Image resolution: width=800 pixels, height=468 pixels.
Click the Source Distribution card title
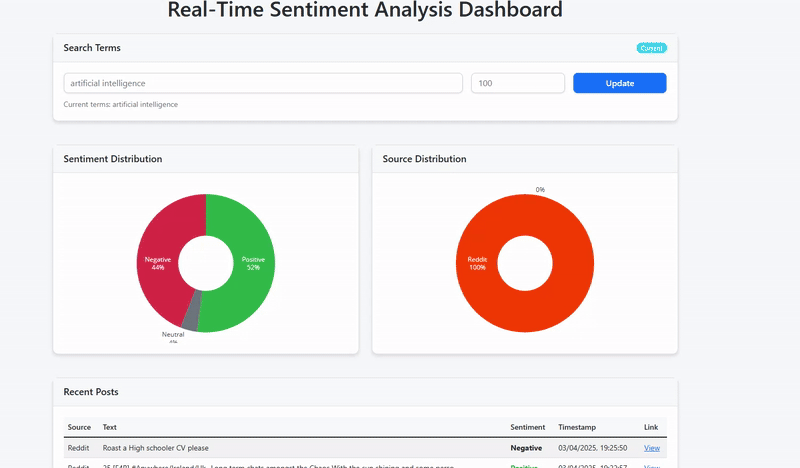coord(424,159)
